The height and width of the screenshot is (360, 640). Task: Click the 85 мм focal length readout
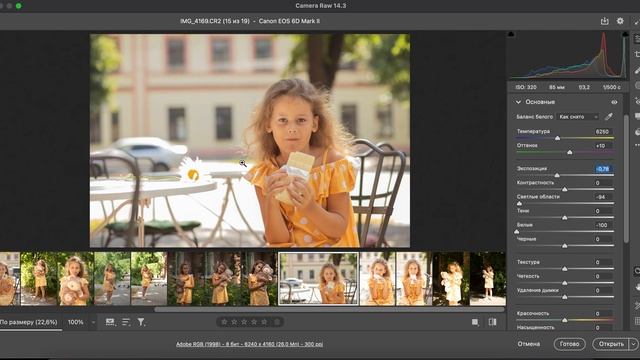(x=557, y=87)
